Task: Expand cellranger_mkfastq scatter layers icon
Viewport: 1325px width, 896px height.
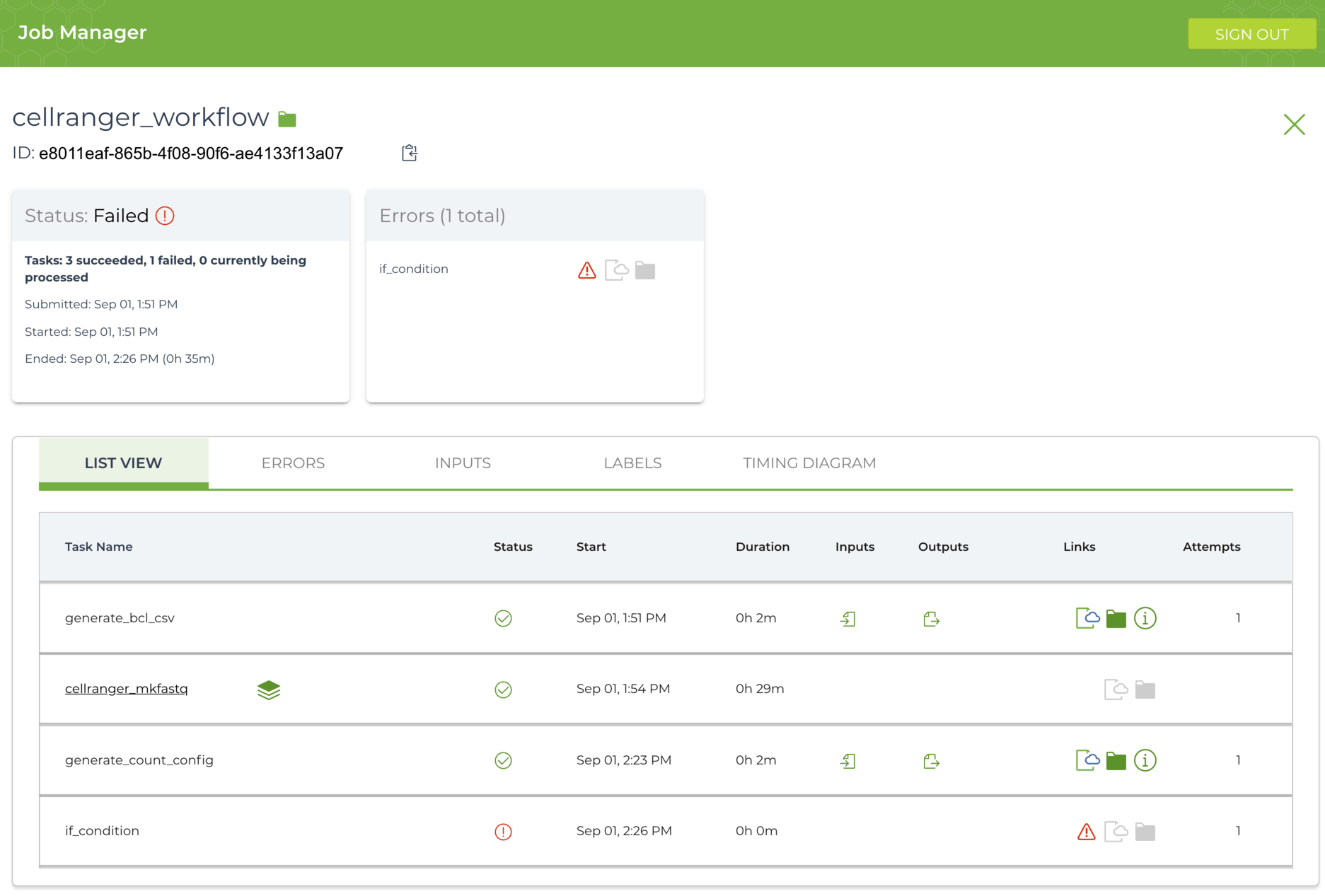Action: tap(269, 690)
